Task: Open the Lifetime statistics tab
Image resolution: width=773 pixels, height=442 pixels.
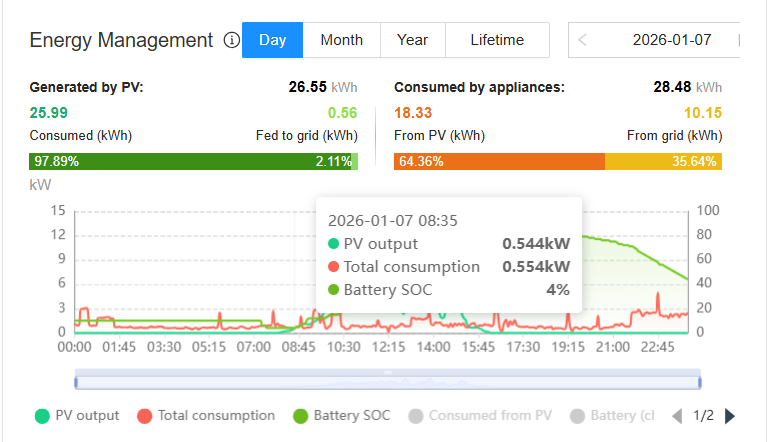Action: [x=497, y=41]
